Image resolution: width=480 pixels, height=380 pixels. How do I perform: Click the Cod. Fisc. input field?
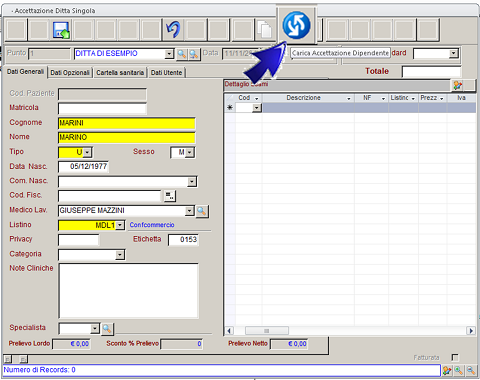point(110,196)
